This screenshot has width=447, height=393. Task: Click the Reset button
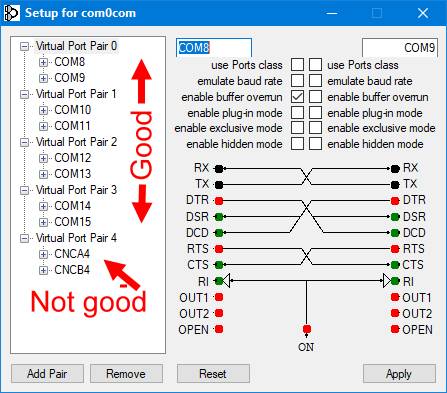[213, 374]
